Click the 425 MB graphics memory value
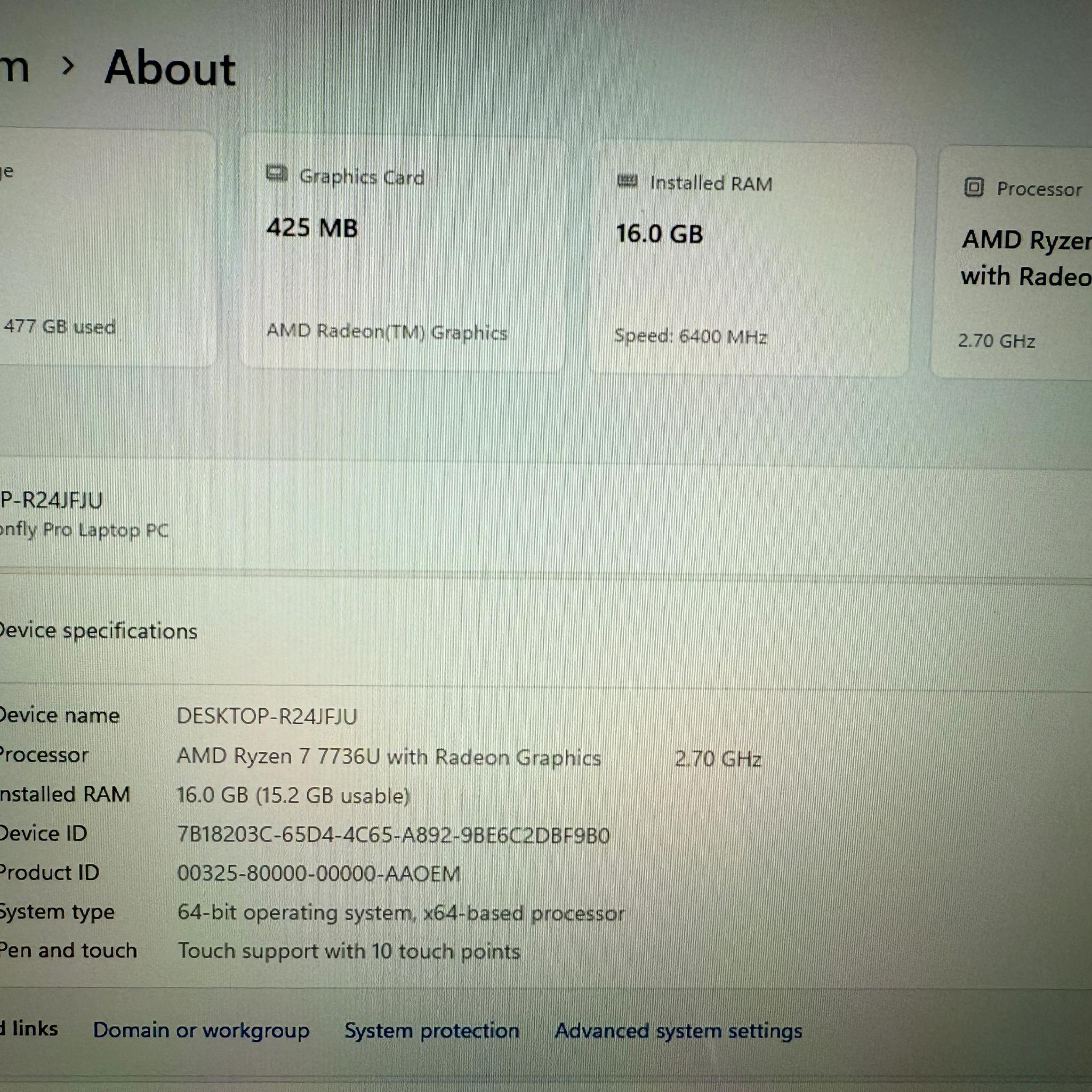Image resolution: width=1092 pixels, height=1092 pixels. tap(312, 228)
